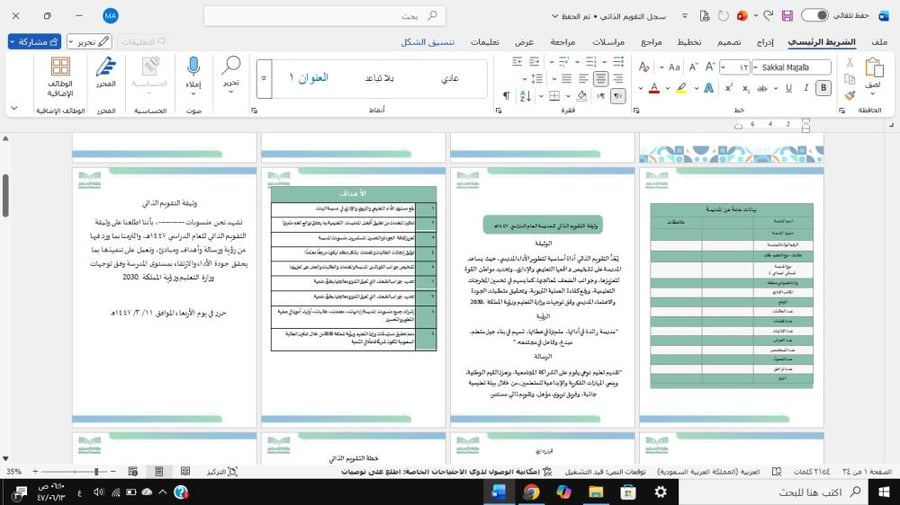Toggle Italic formatting button

pyautogui.click(x=806, y=88)
